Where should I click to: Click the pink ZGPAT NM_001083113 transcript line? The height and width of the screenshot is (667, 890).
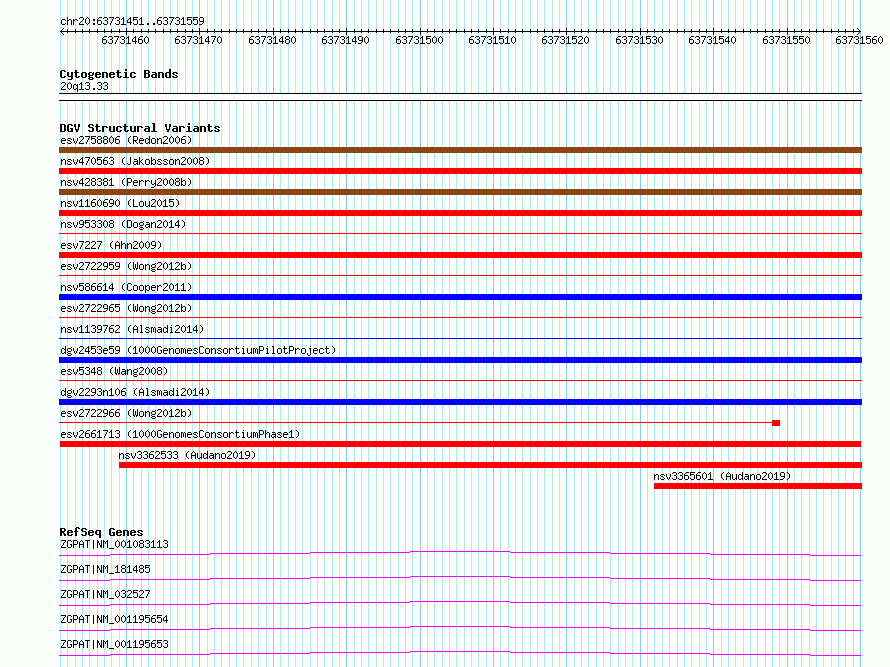click(x=460, y=553)
